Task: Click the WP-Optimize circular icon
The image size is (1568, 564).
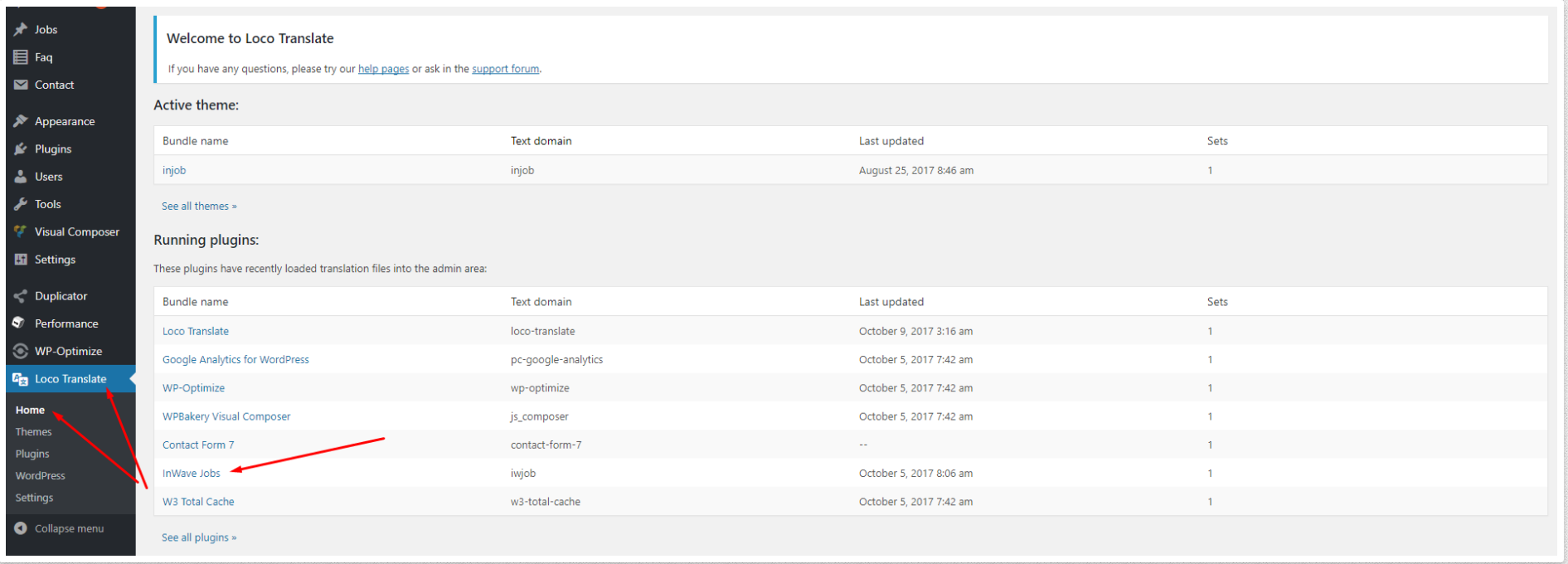Action: click(21, 351)
